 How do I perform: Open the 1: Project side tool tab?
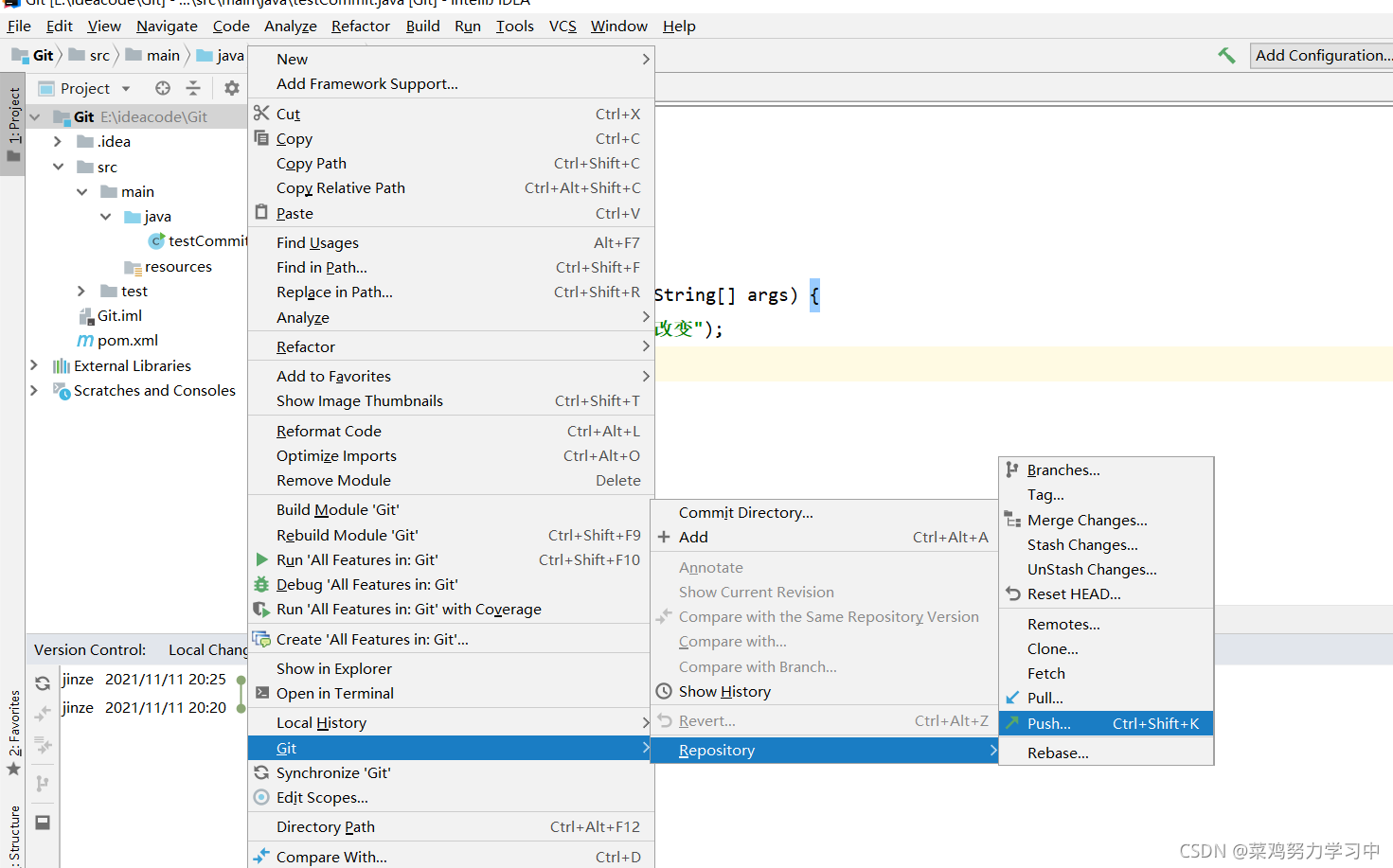coord(13,122)
